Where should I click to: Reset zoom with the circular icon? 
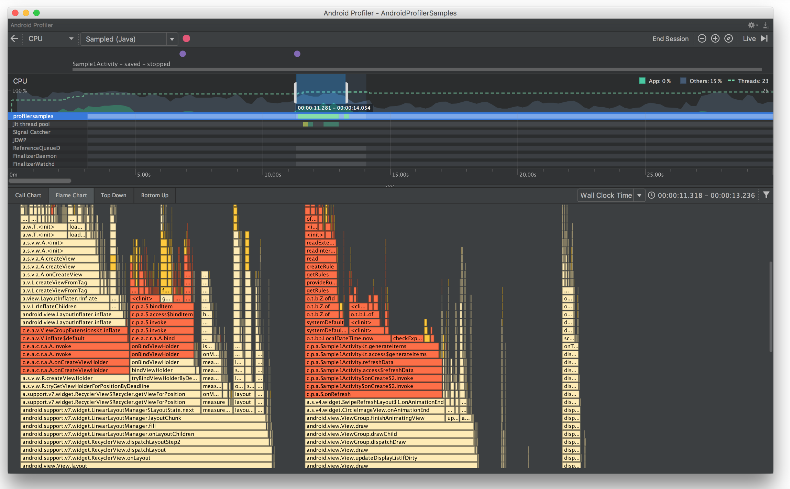coord(729,39)
